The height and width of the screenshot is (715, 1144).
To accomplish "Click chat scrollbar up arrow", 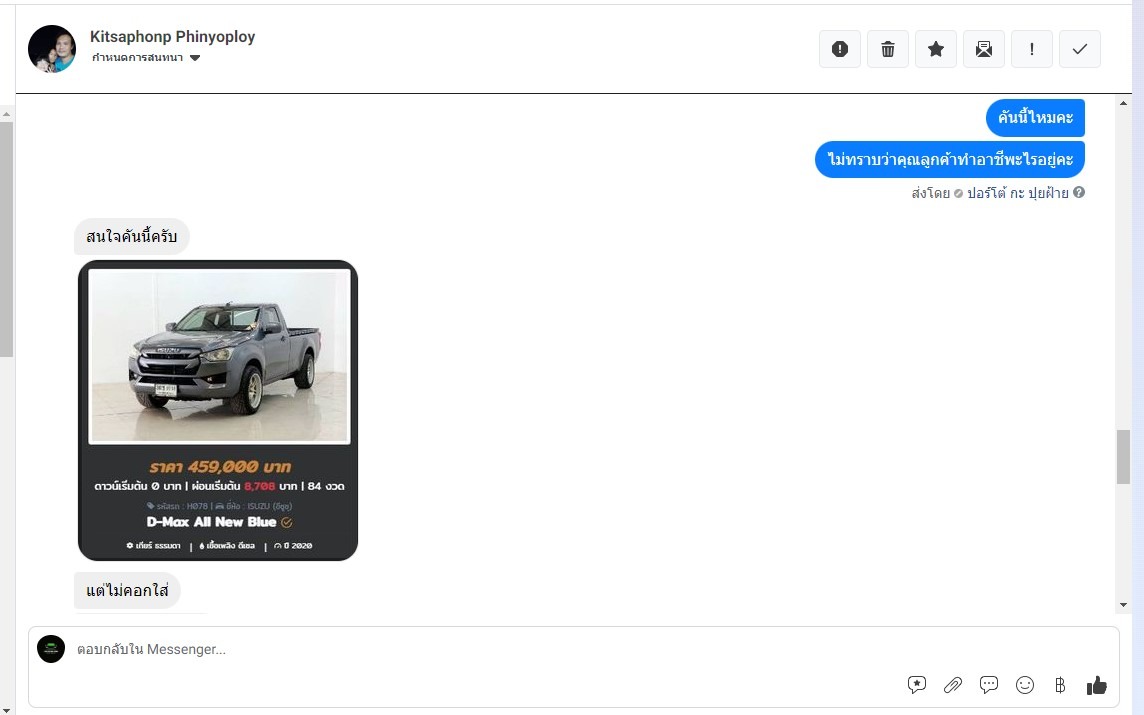I will coord(1124,104).
